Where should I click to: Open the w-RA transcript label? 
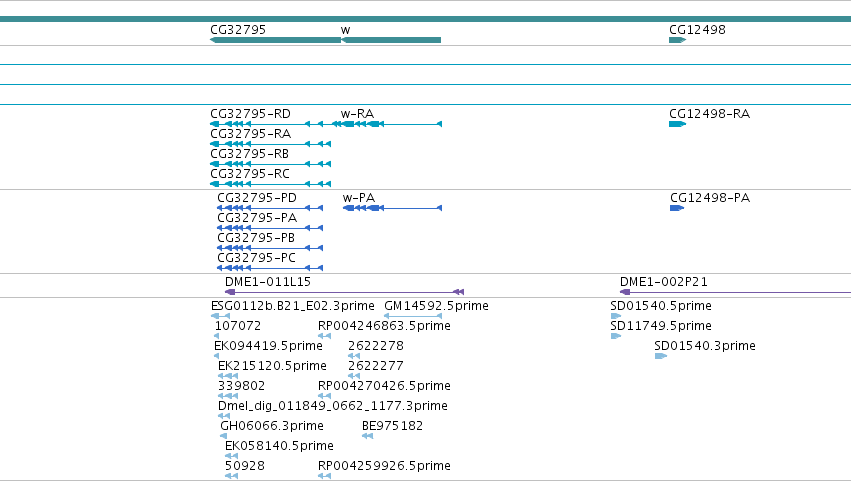click(x=357, y=114)
